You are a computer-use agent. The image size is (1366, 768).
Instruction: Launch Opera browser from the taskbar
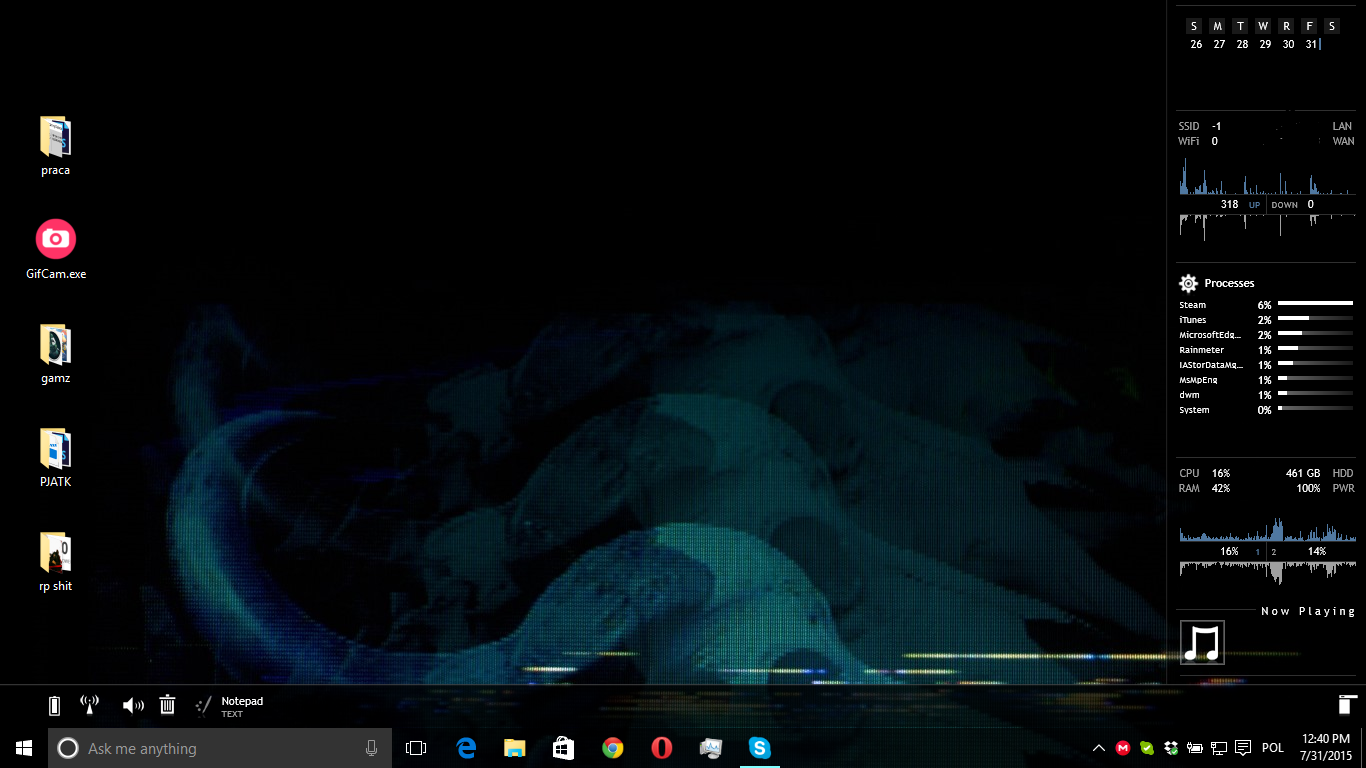pyautogui.click(x=662, y=748)
